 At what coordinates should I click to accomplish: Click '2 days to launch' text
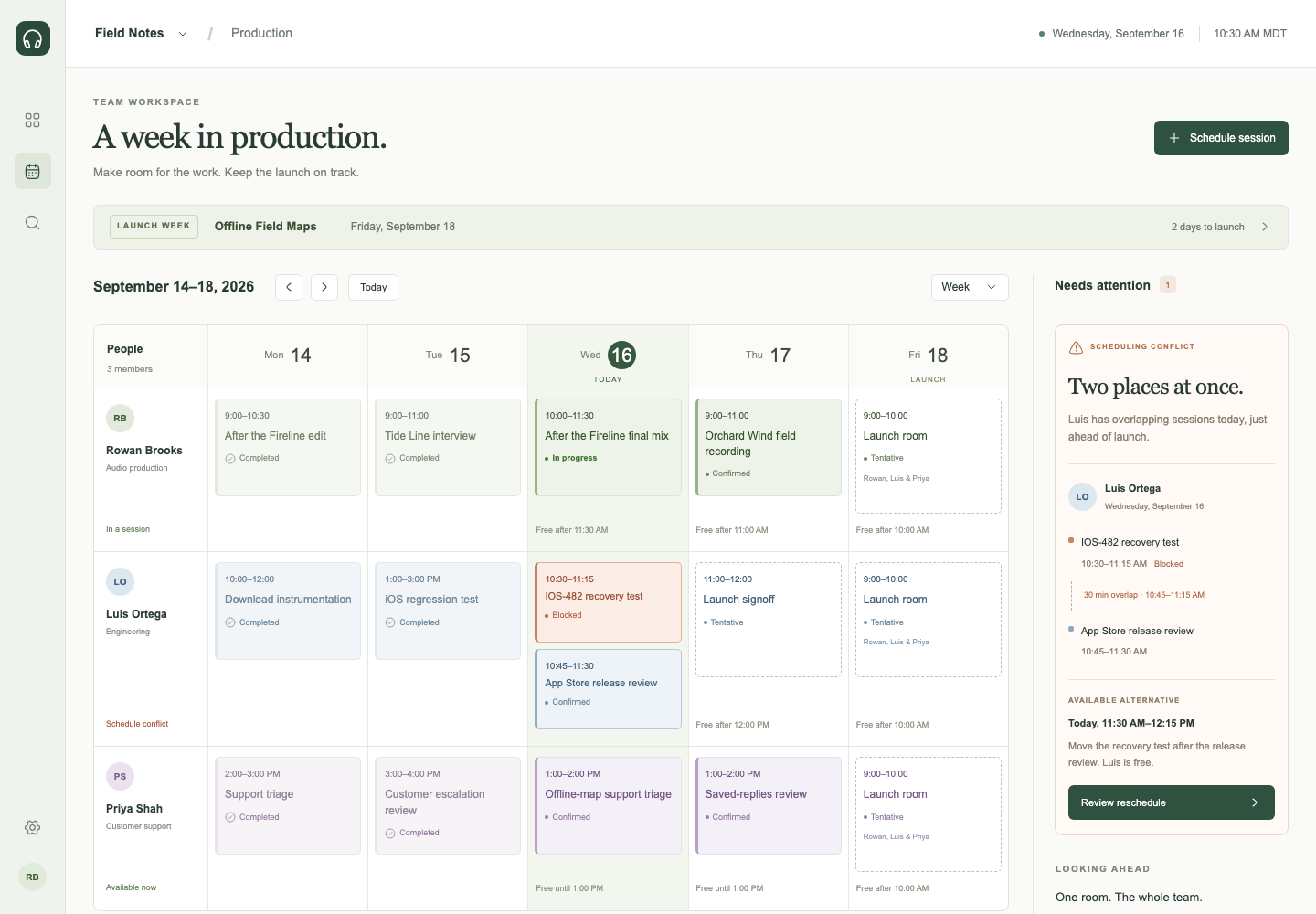(1207, 227)
